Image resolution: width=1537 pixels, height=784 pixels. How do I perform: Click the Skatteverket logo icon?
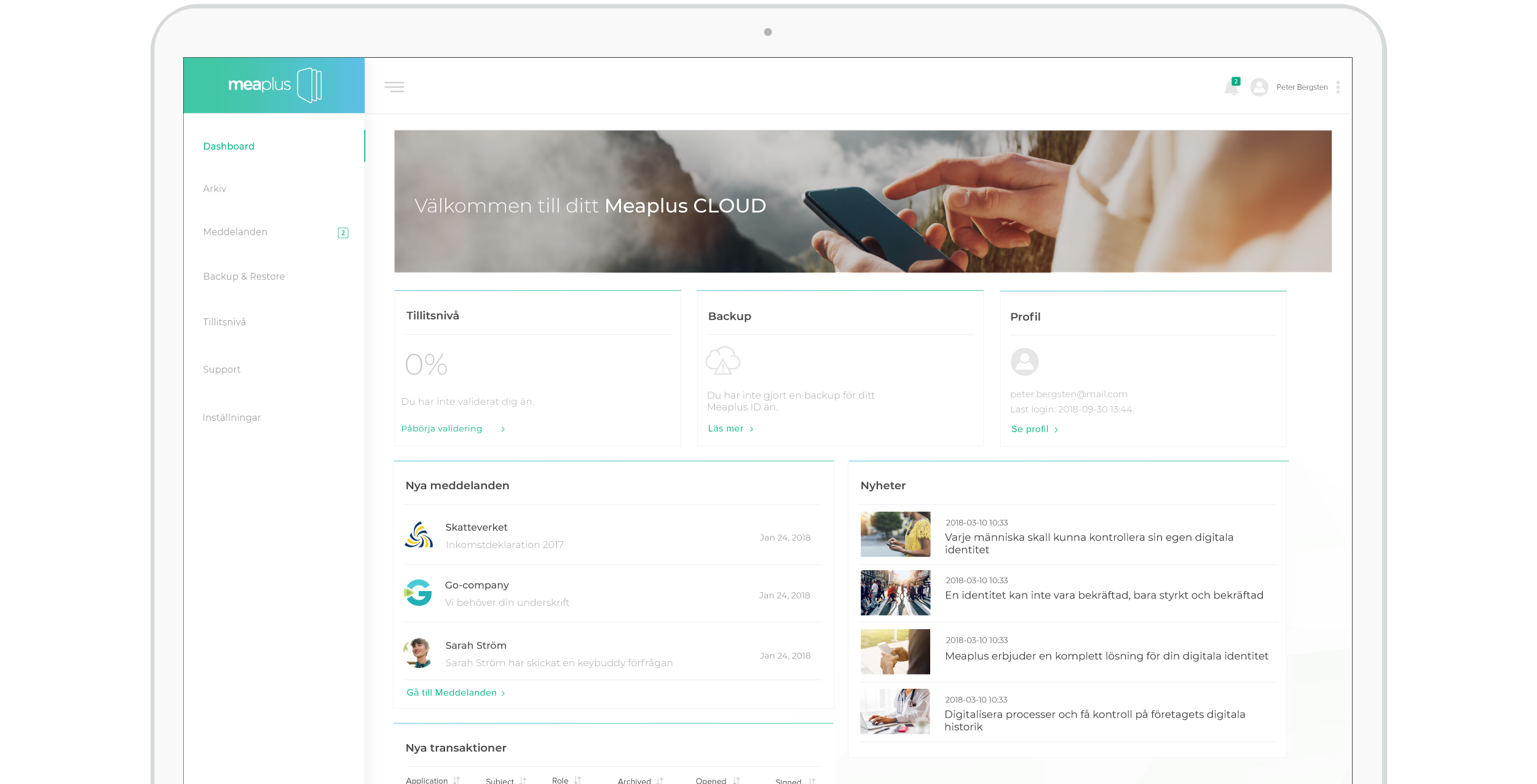tap(419, 535)
